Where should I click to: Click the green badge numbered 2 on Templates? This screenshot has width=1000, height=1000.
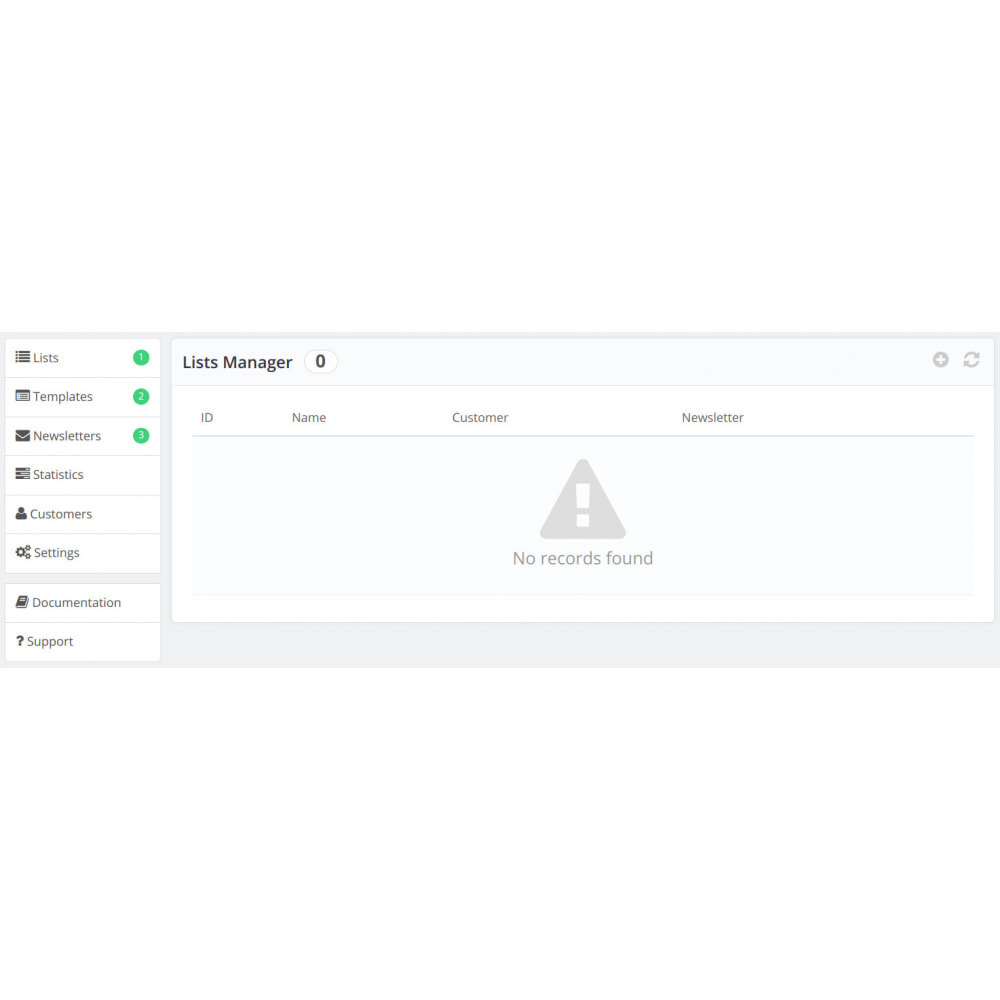tap(141, 396)
